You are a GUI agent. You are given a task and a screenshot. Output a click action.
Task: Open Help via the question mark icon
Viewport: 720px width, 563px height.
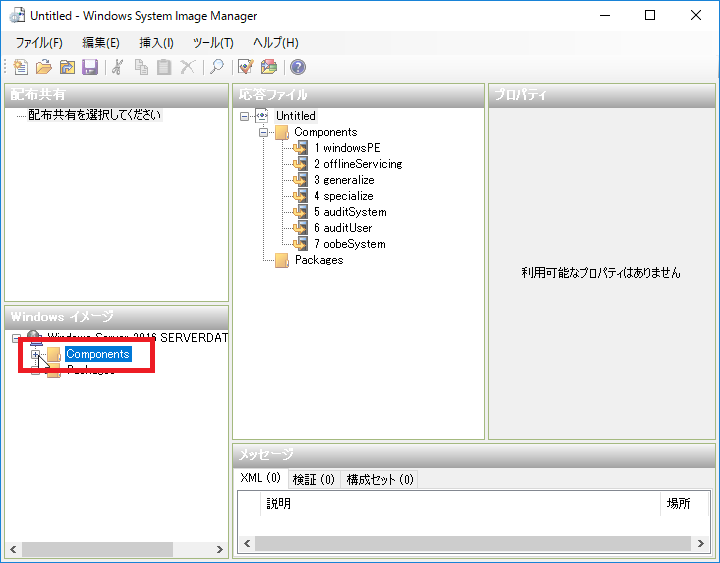(x=298, y=67)
